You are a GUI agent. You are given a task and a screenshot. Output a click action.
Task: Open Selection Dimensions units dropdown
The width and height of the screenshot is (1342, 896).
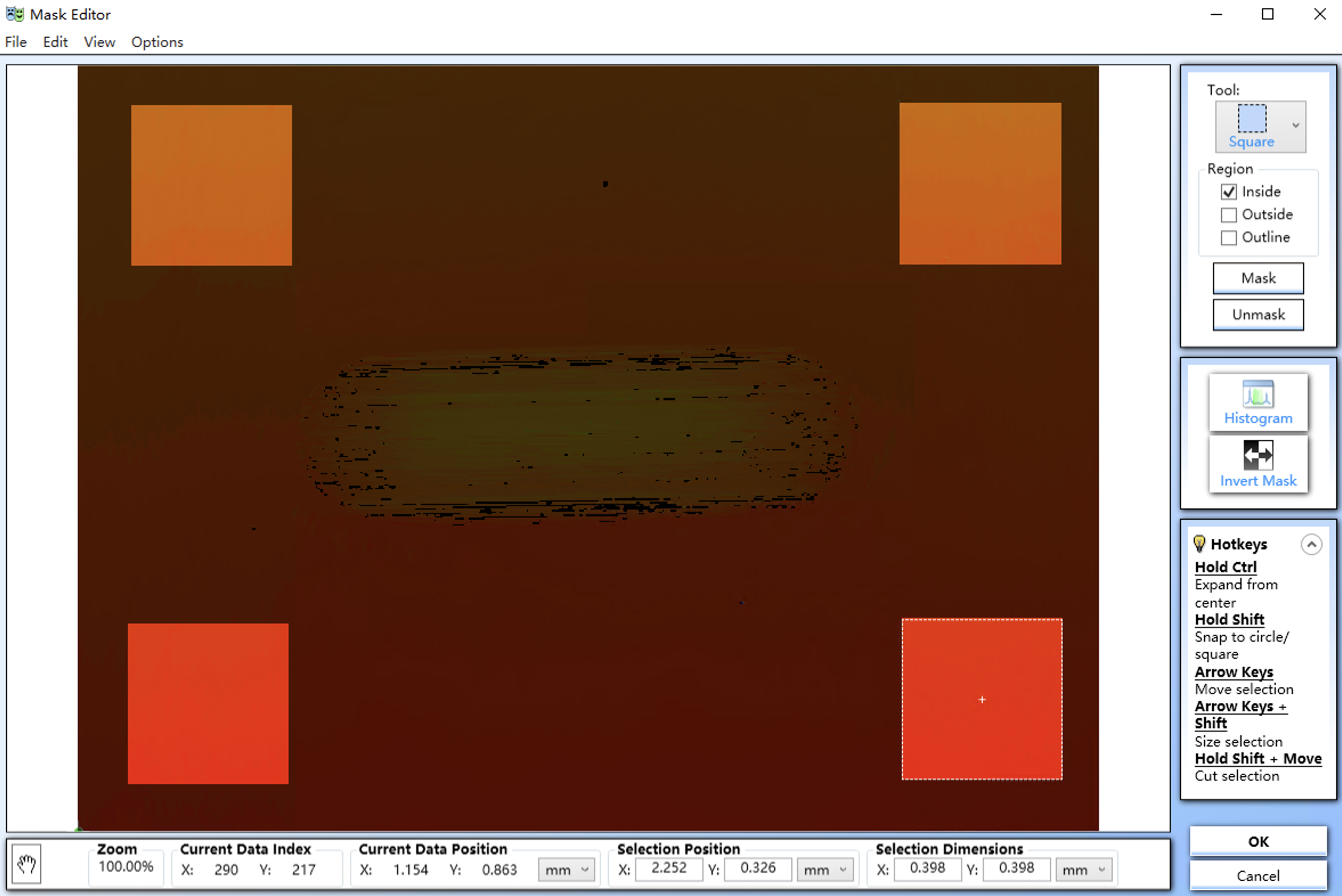pos(1083,870)
